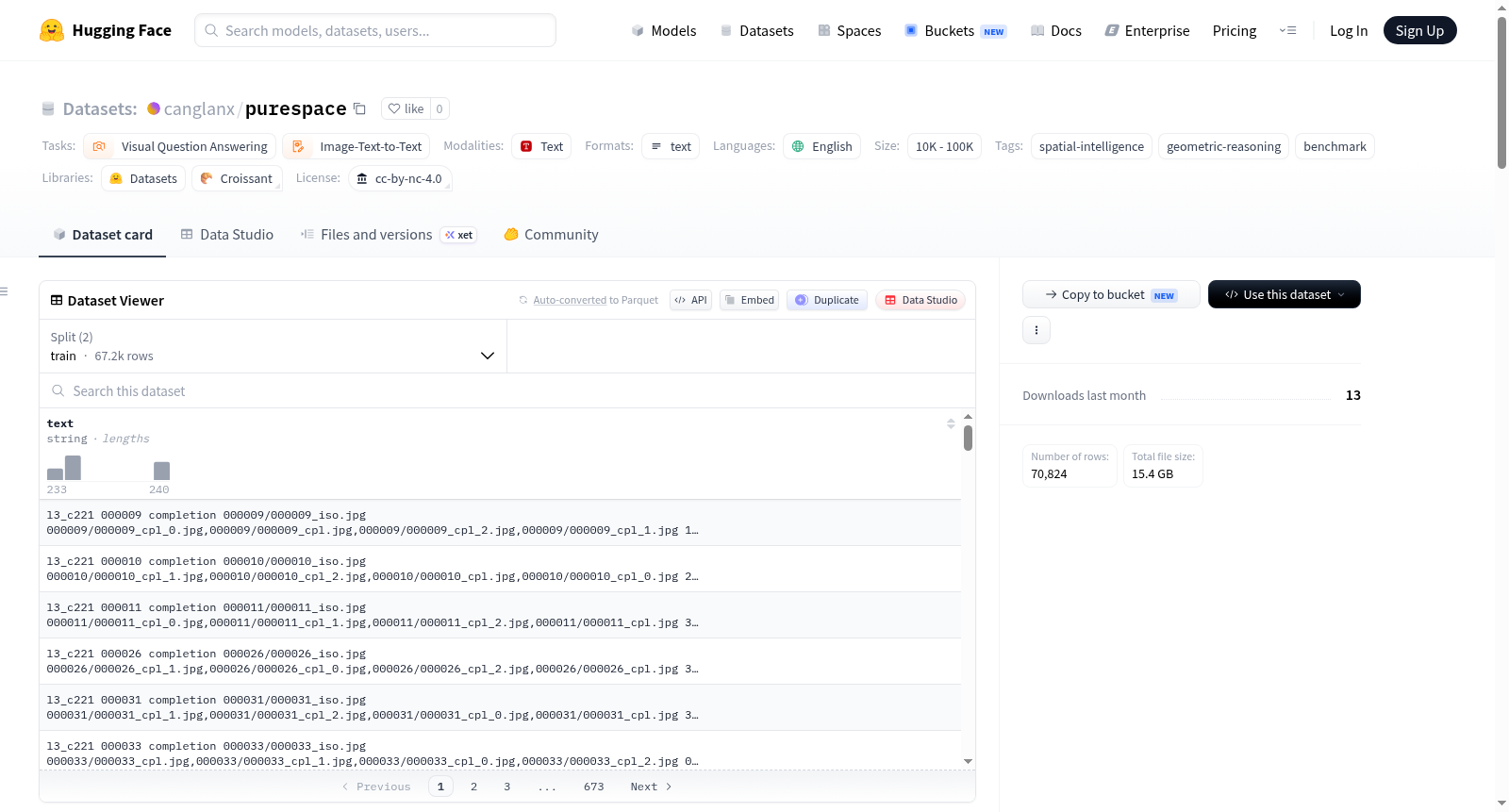
Task: Open the Docs menu item
Action: (1055, 30)
